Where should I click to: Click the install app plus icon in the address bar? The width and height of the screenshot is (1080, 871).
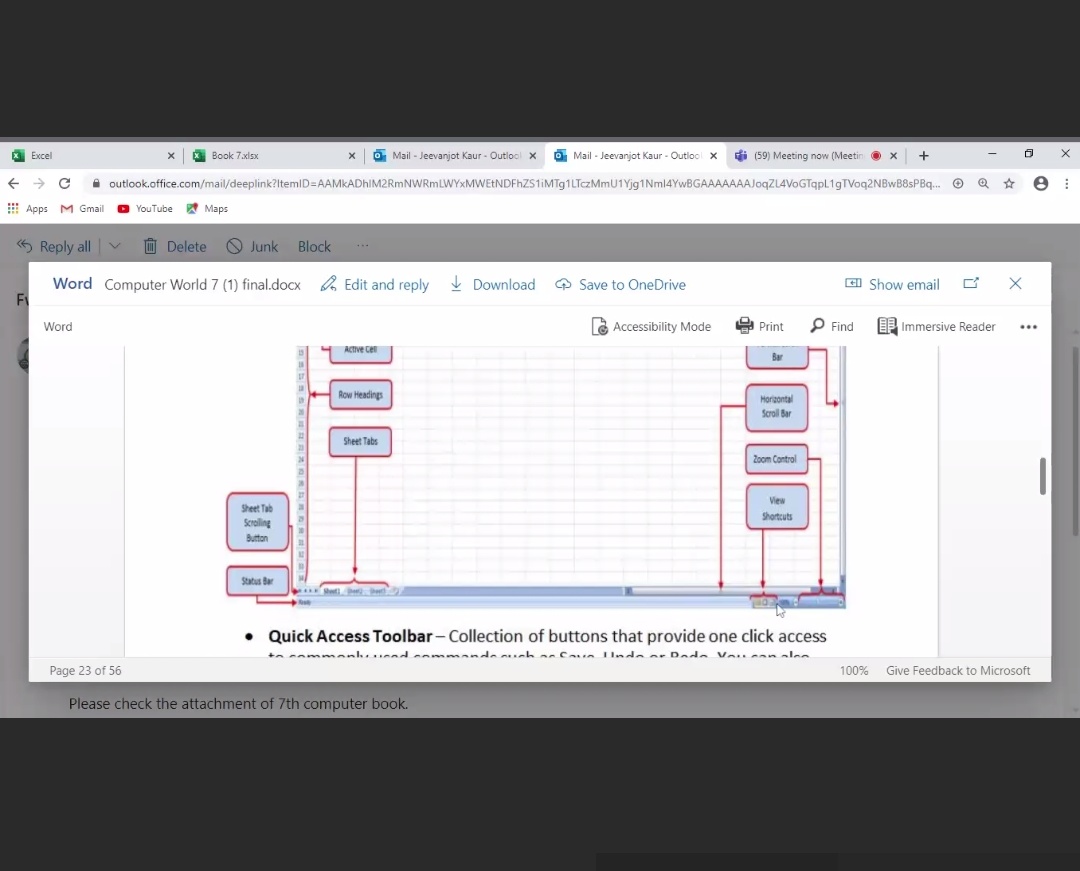[958, 183]
